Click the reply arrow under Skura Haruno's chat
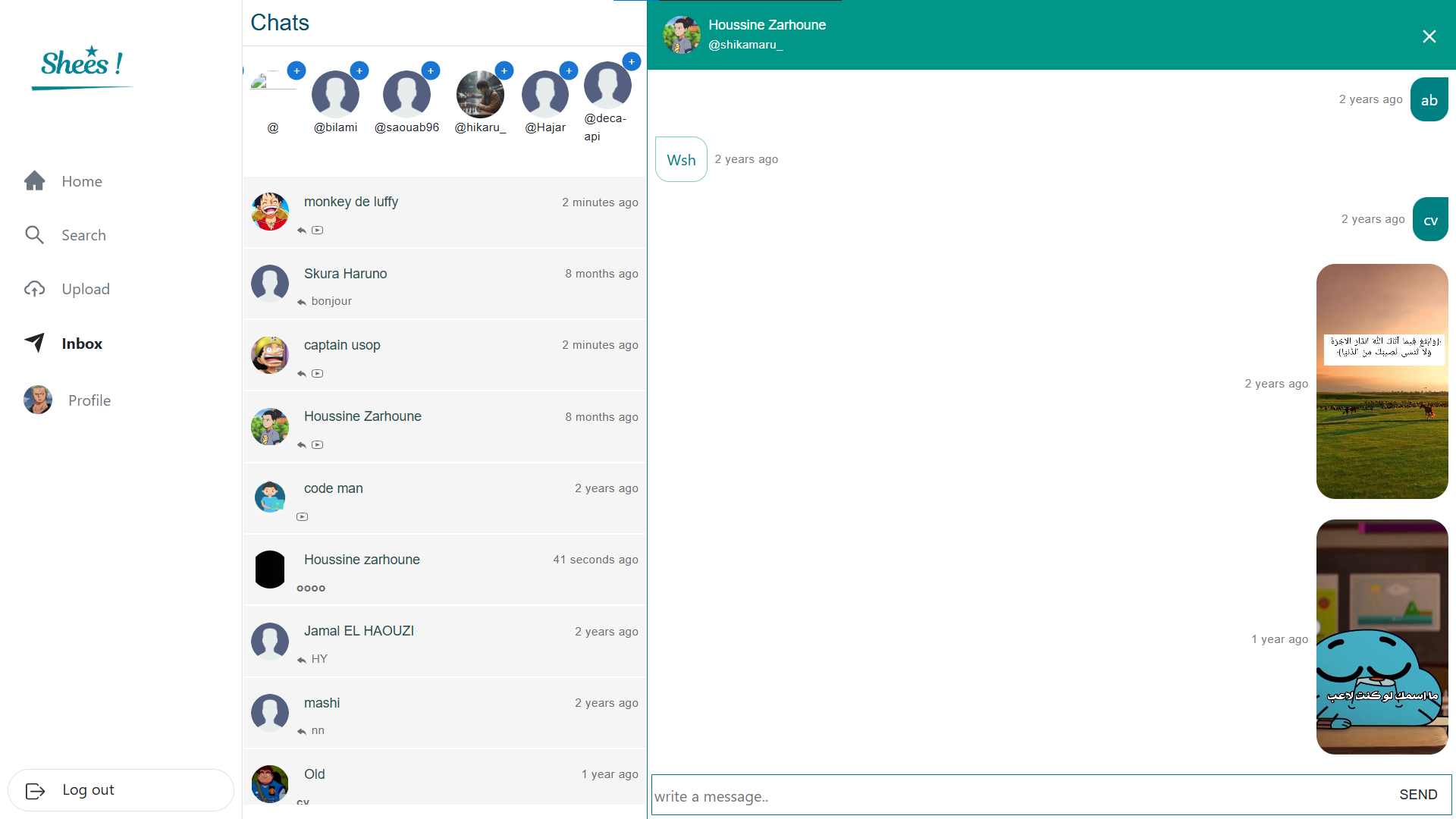Image resolution: width=1456 pixels, height=819 pixels. 301,301
